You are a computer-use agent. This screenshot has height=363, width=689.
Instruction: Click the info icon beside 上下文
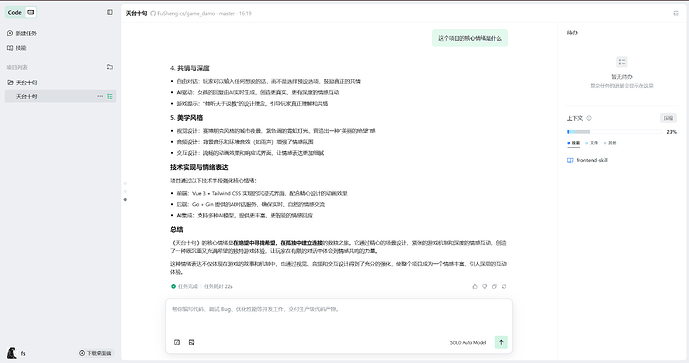pos(589,118)
